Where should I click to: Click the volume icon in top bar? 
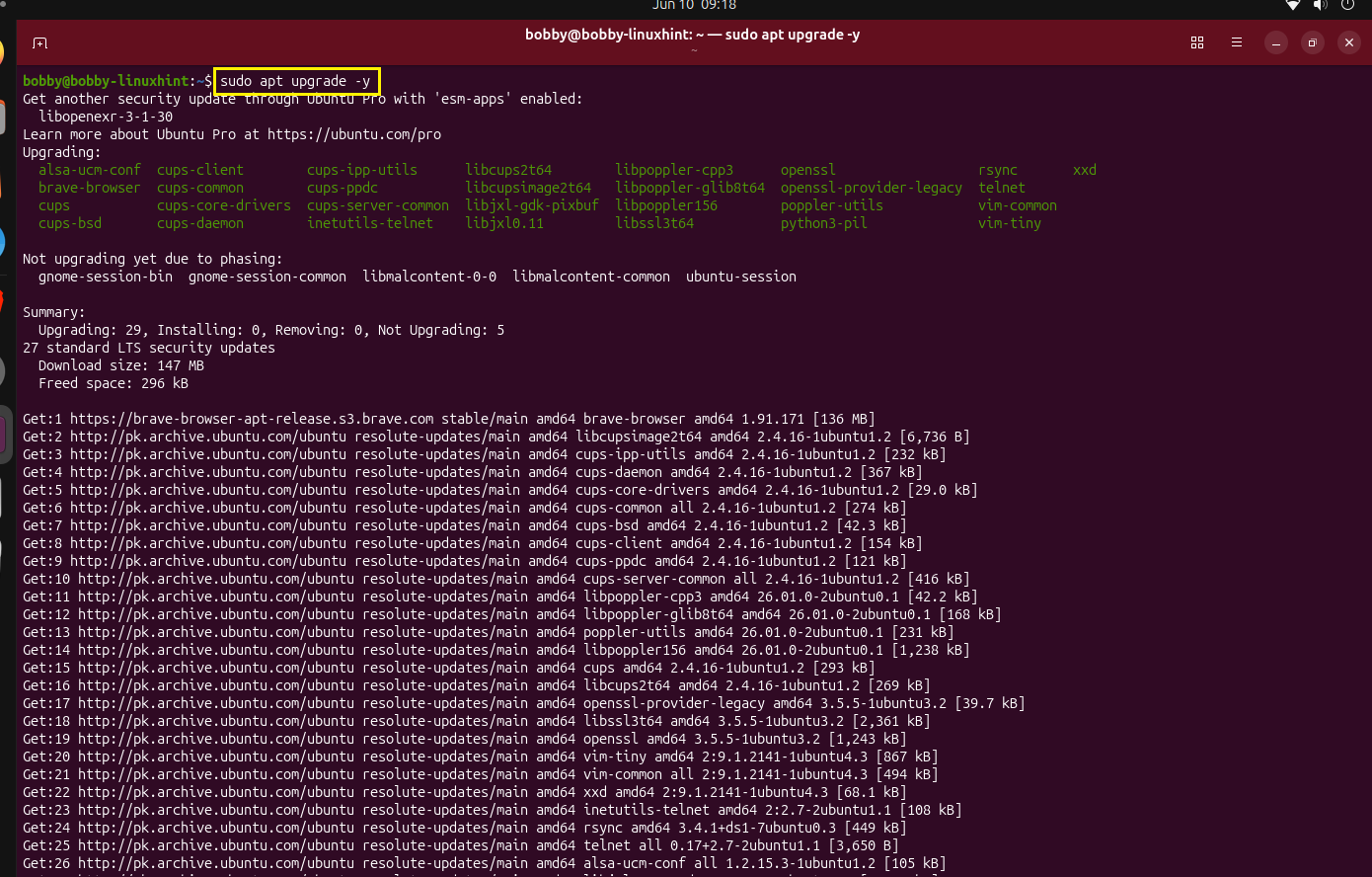pos(1321,5)
